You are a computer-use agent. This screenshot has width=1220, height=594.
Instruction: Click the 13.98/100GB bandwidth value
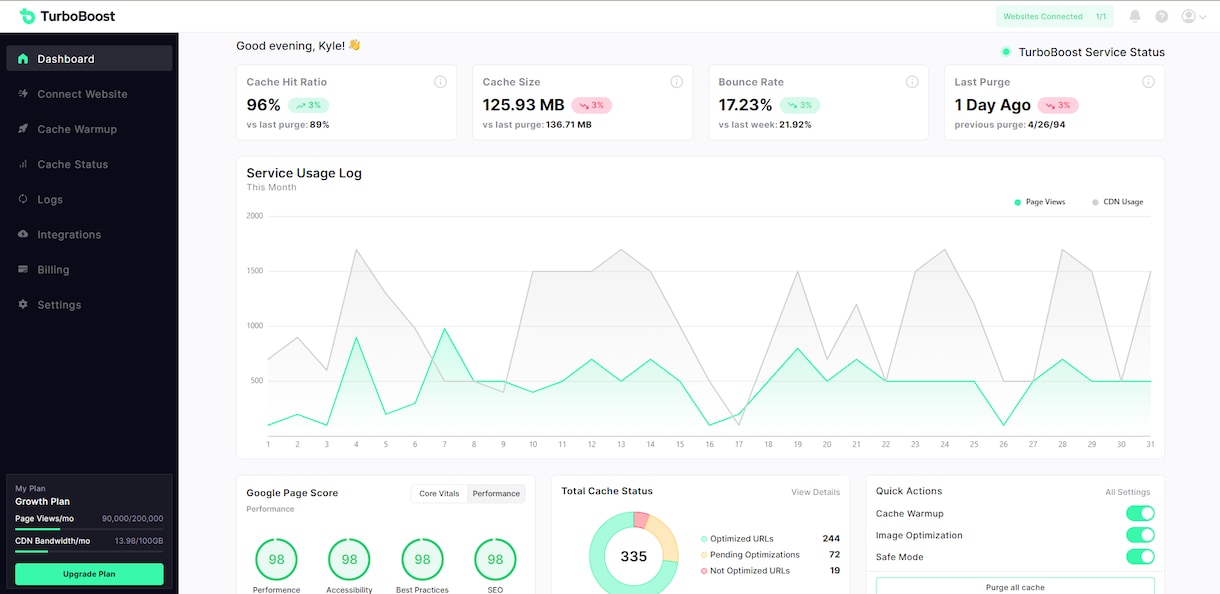point(139,541)
